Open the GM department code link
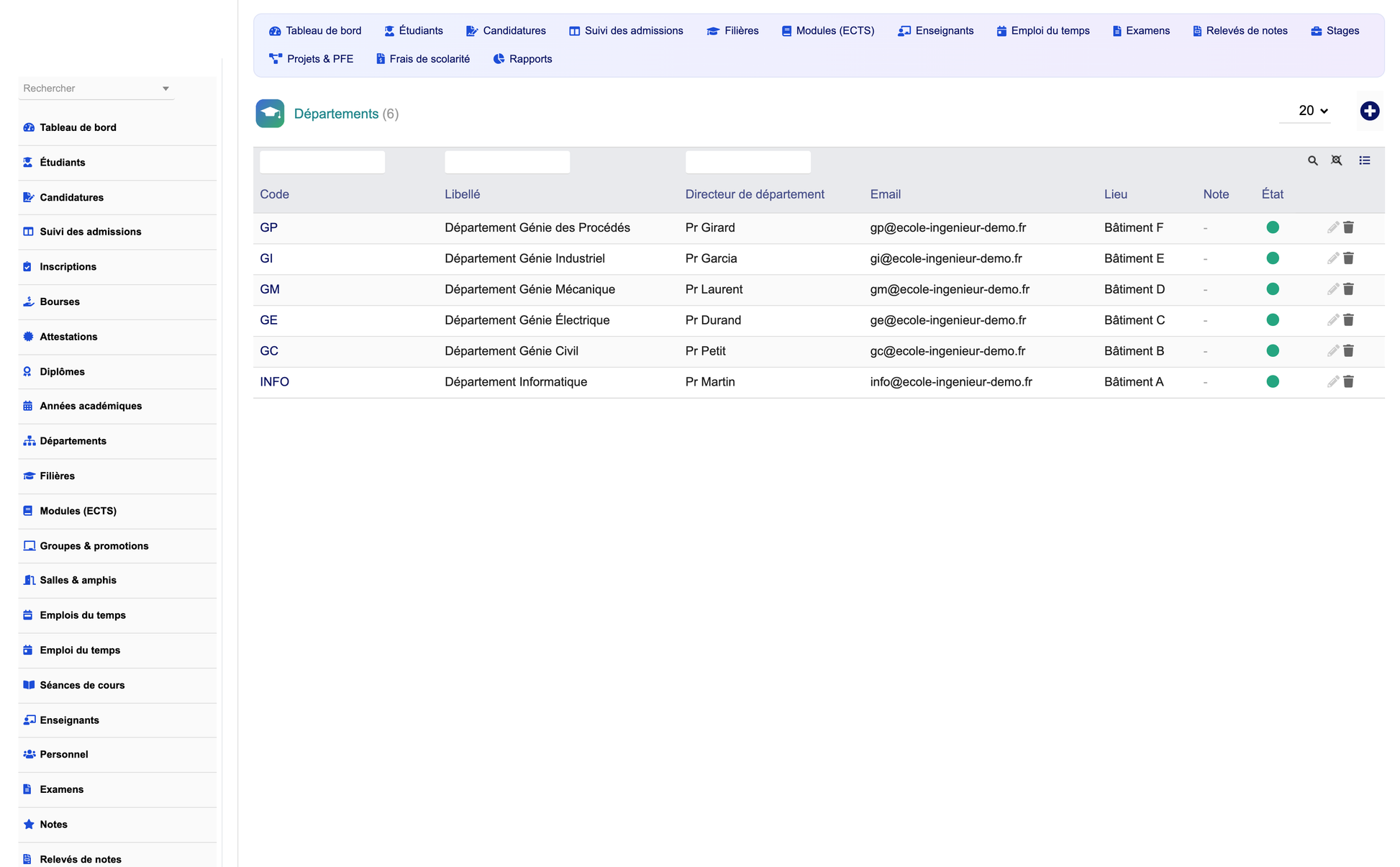 pyautogui.click(x=270, y=289)
